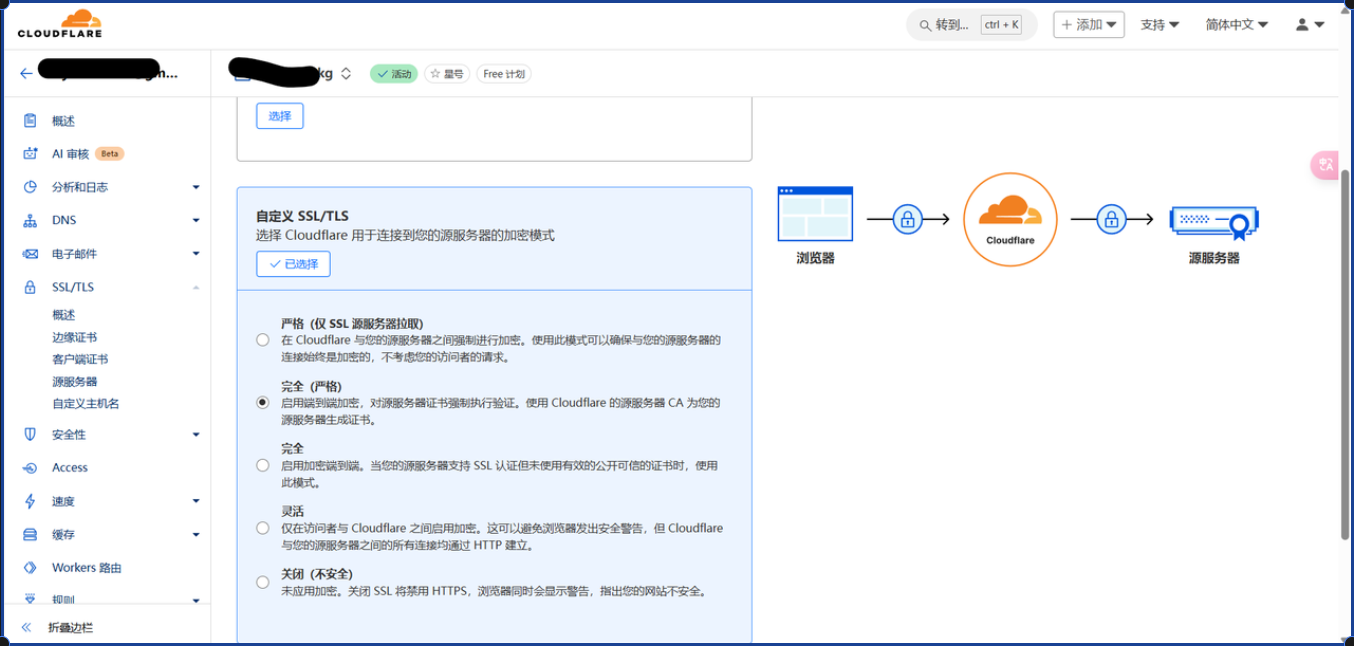Expand the 缓存 sidebar arrow
The image size is (1354, 646).
coord(196,535)
